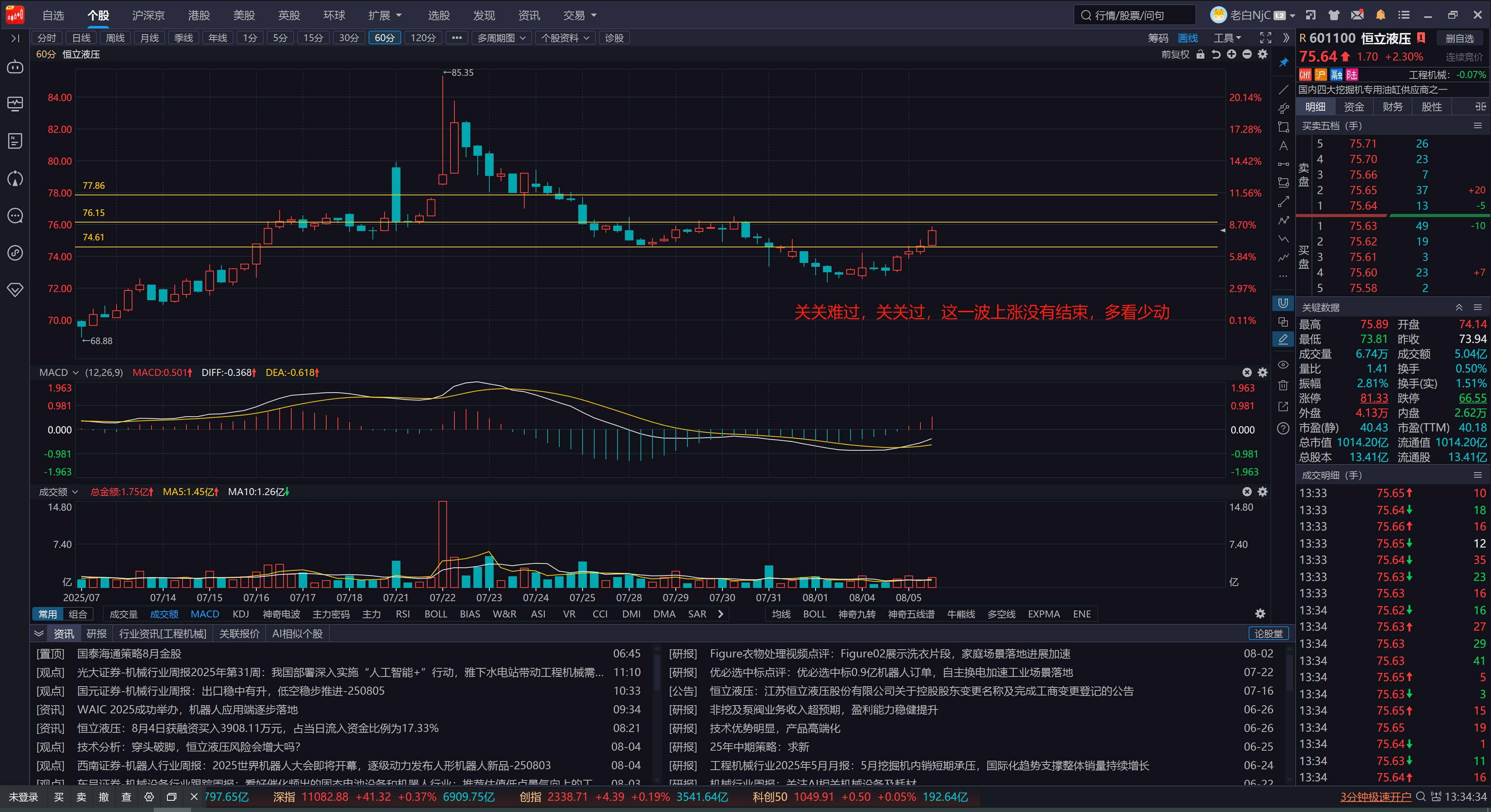
Task: Zoom in the chart with plus icon
Action: (1232, 54)
